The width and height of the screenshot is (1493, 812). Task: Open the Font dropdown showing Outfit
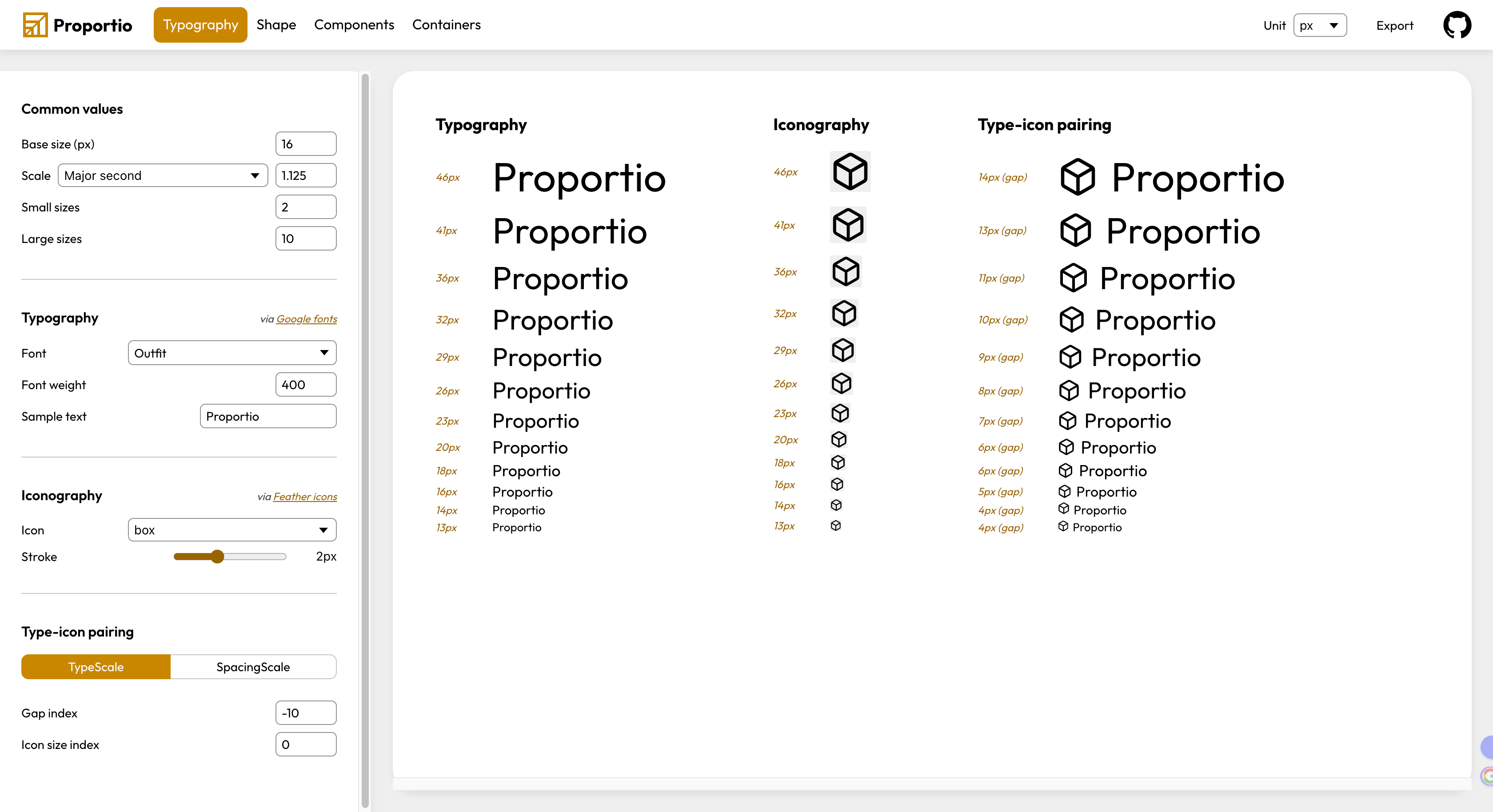(232, 353)
